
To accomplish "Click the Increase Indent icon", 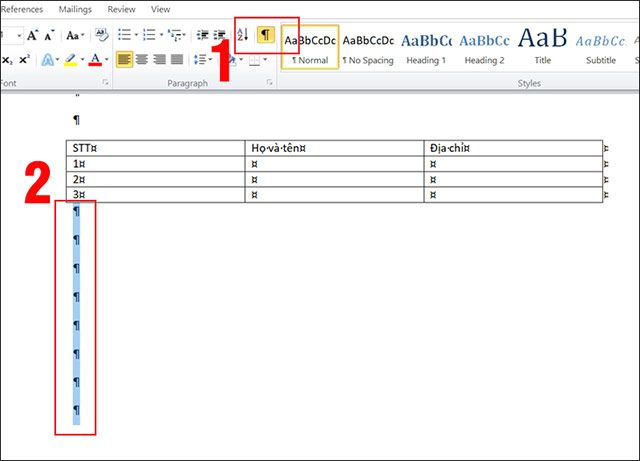I will click(x=221, y=35).
